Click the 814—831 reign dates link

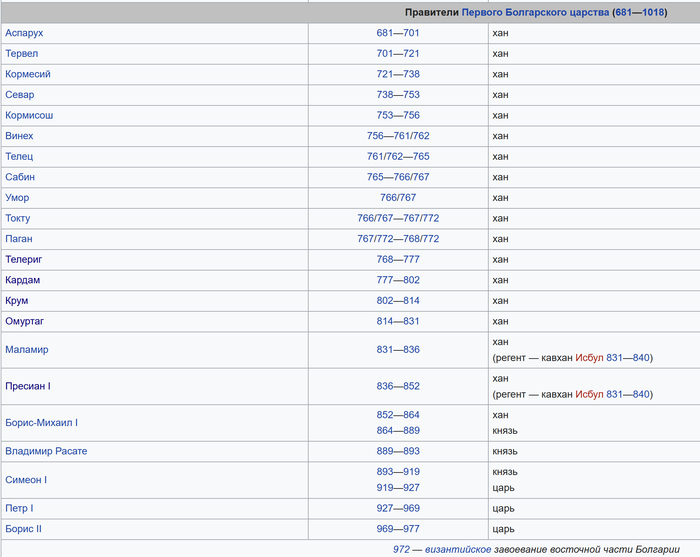coord(398,321)
